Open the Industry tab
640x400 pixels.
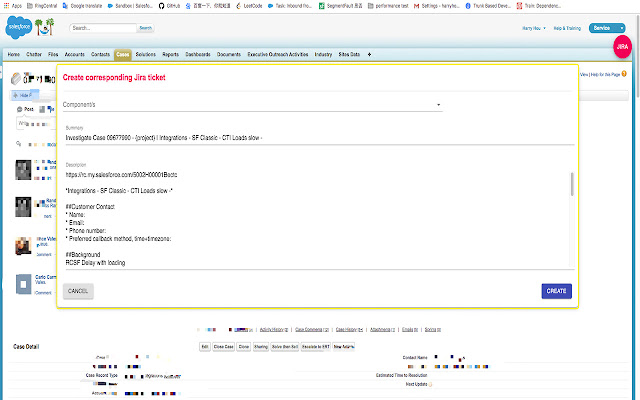click(323, 54)
